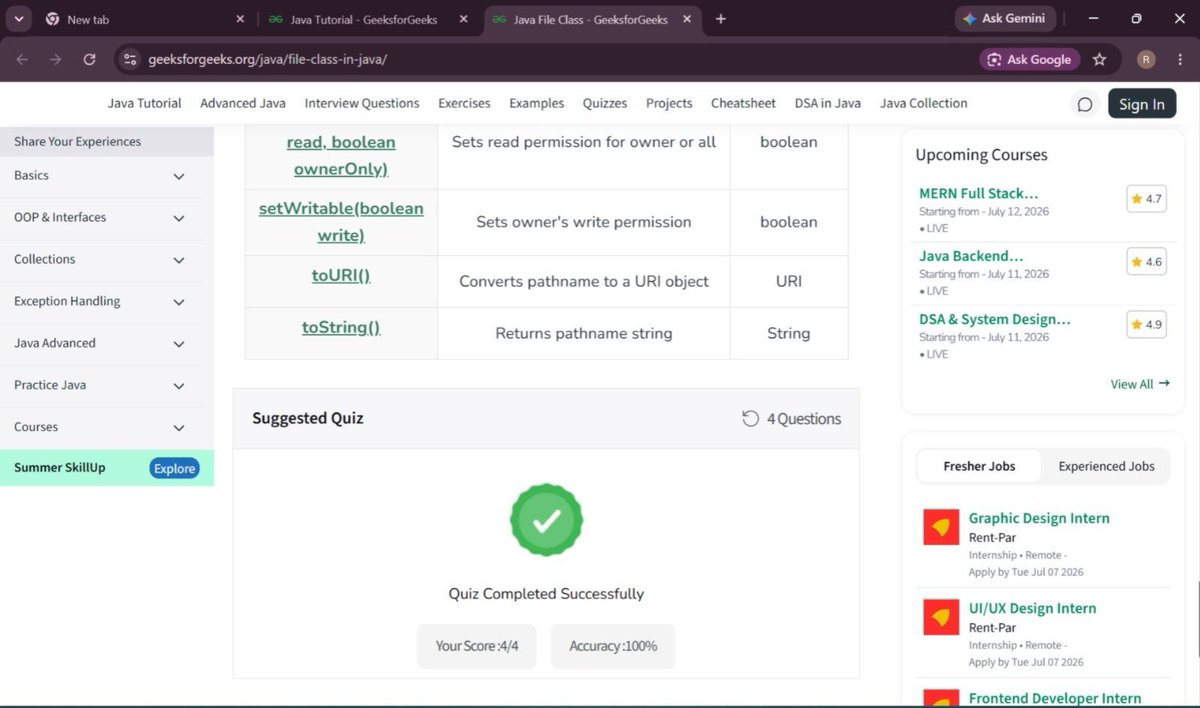Open the read, boolean ownerOnly) link
The width and height of the screenshot is (1200, 708).
click(x=341, y=155)
